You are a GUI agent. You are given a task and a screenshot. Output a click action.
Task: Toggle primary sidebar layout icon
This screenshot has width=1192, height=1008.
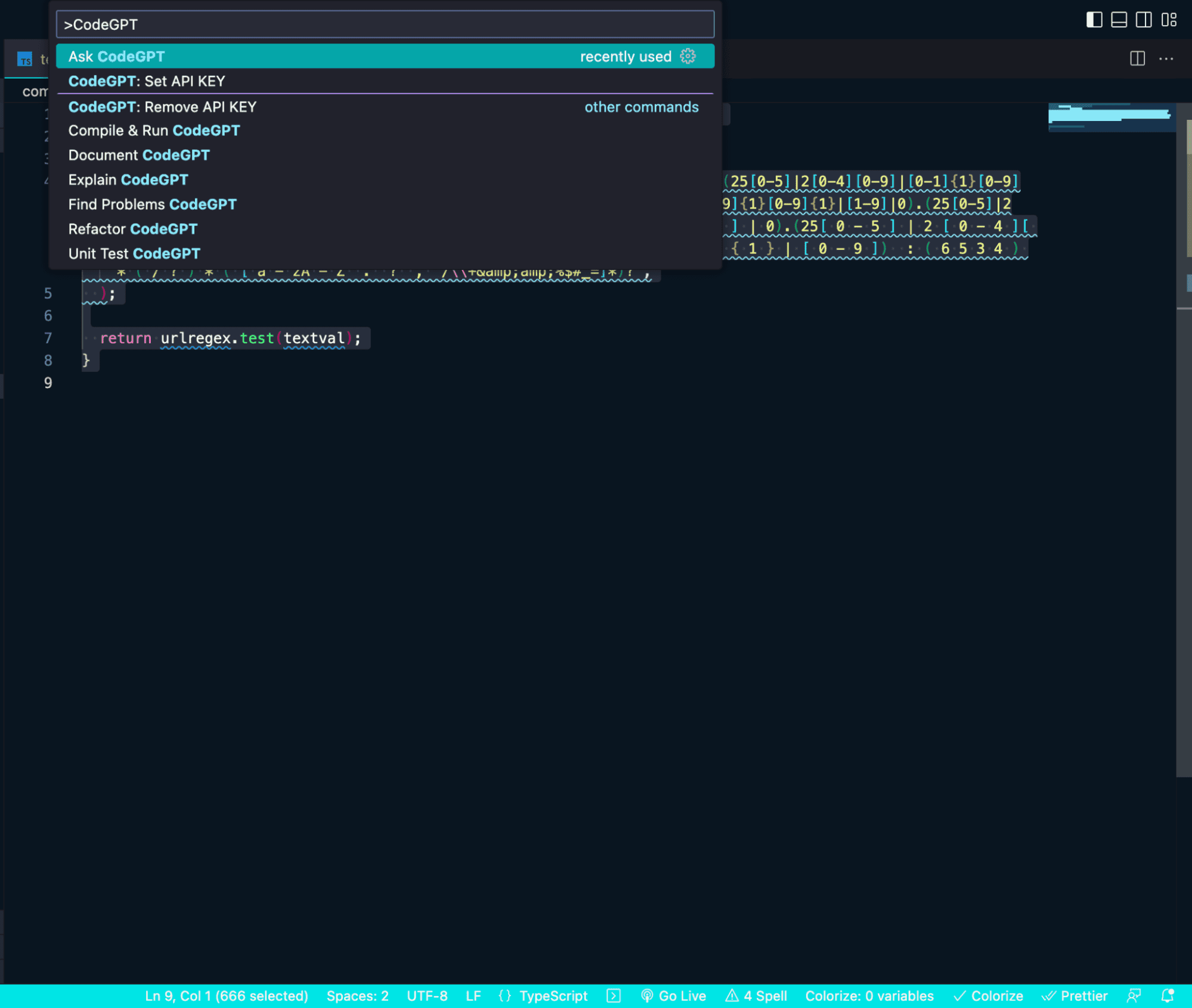1094,20
